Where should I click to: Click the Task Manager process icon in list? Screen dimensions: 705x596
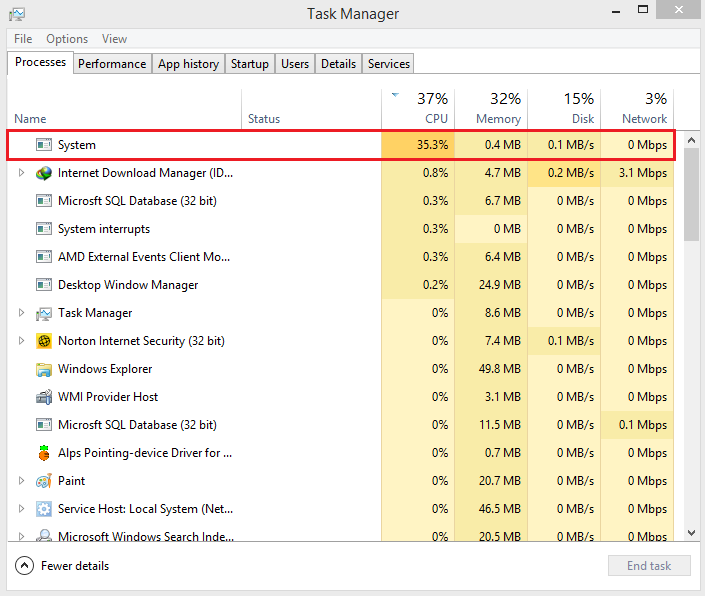tap(44, 313)
